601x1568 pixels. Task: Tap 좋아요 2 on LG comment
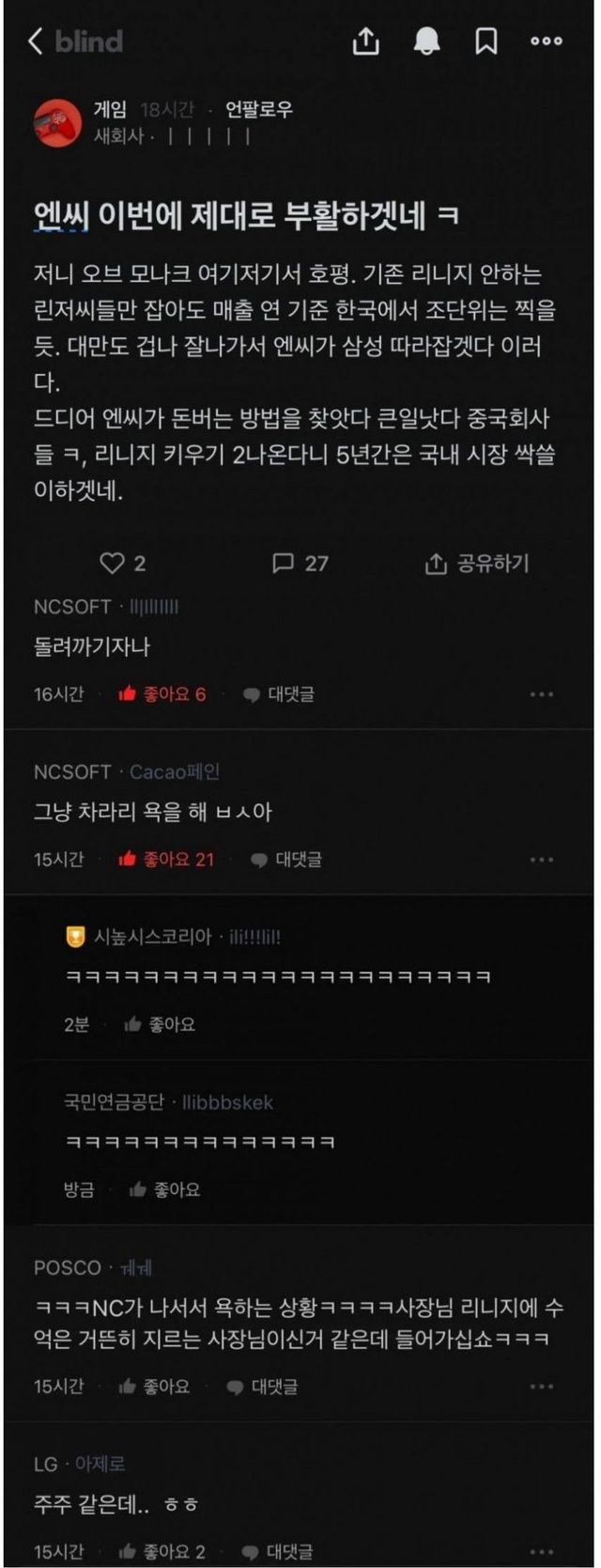click(x=162, y=1551)
